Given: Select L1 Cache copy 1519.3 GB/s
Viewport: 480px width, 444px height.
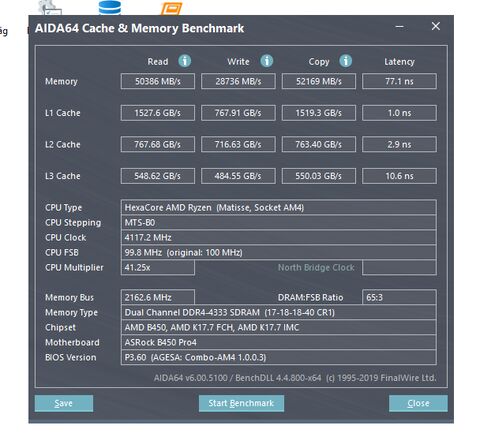Looking at the screenshot, I should click(319, 113).
